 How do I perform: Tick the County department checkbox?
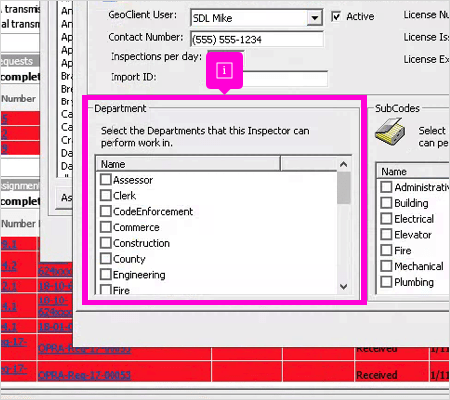point(106,258)
